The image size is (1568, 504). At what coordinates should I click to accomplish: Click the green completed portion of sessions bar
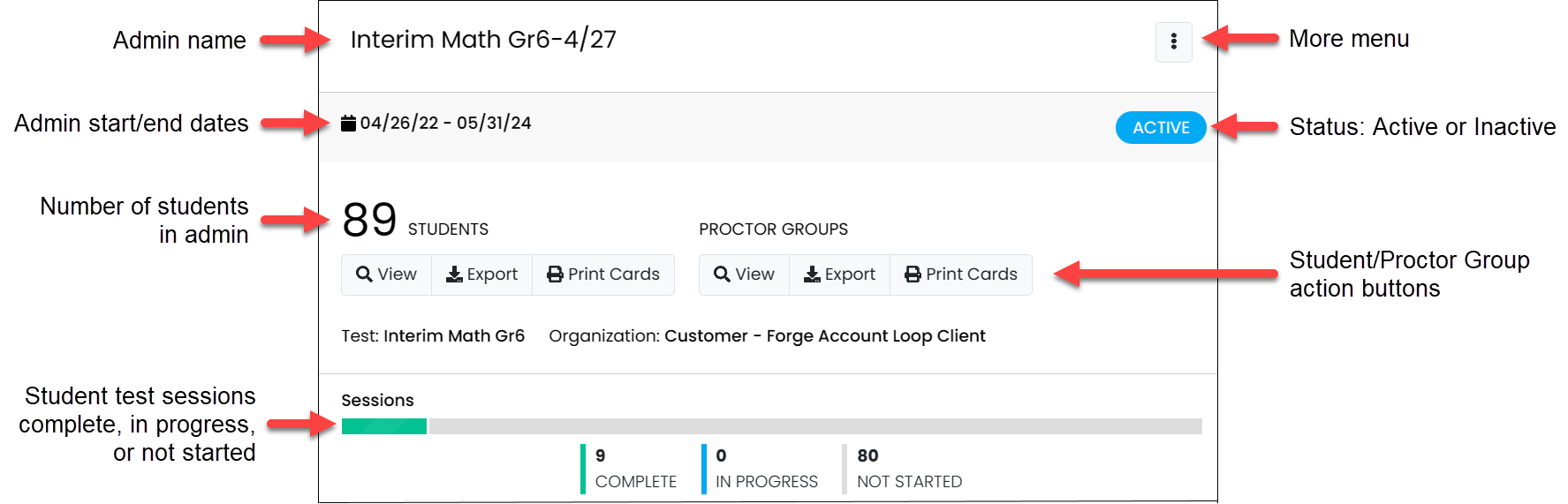click(x=383, y=426)
